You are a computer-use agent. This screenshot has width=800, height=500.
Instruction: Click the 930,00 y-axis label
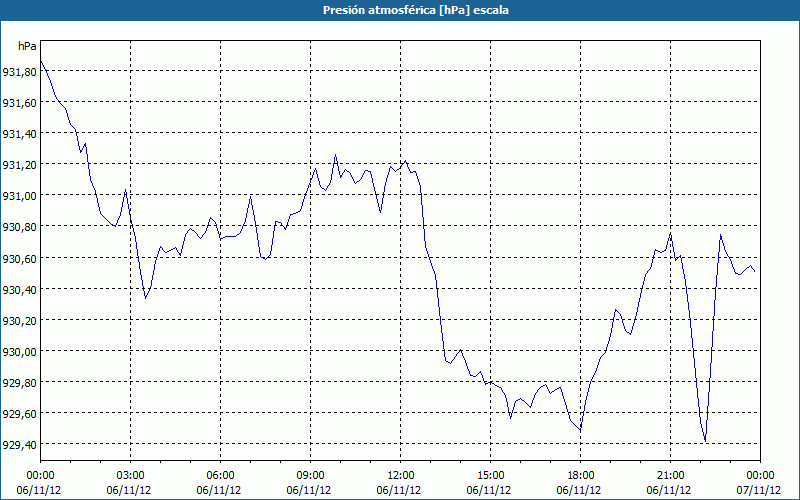tap(19, 352)
